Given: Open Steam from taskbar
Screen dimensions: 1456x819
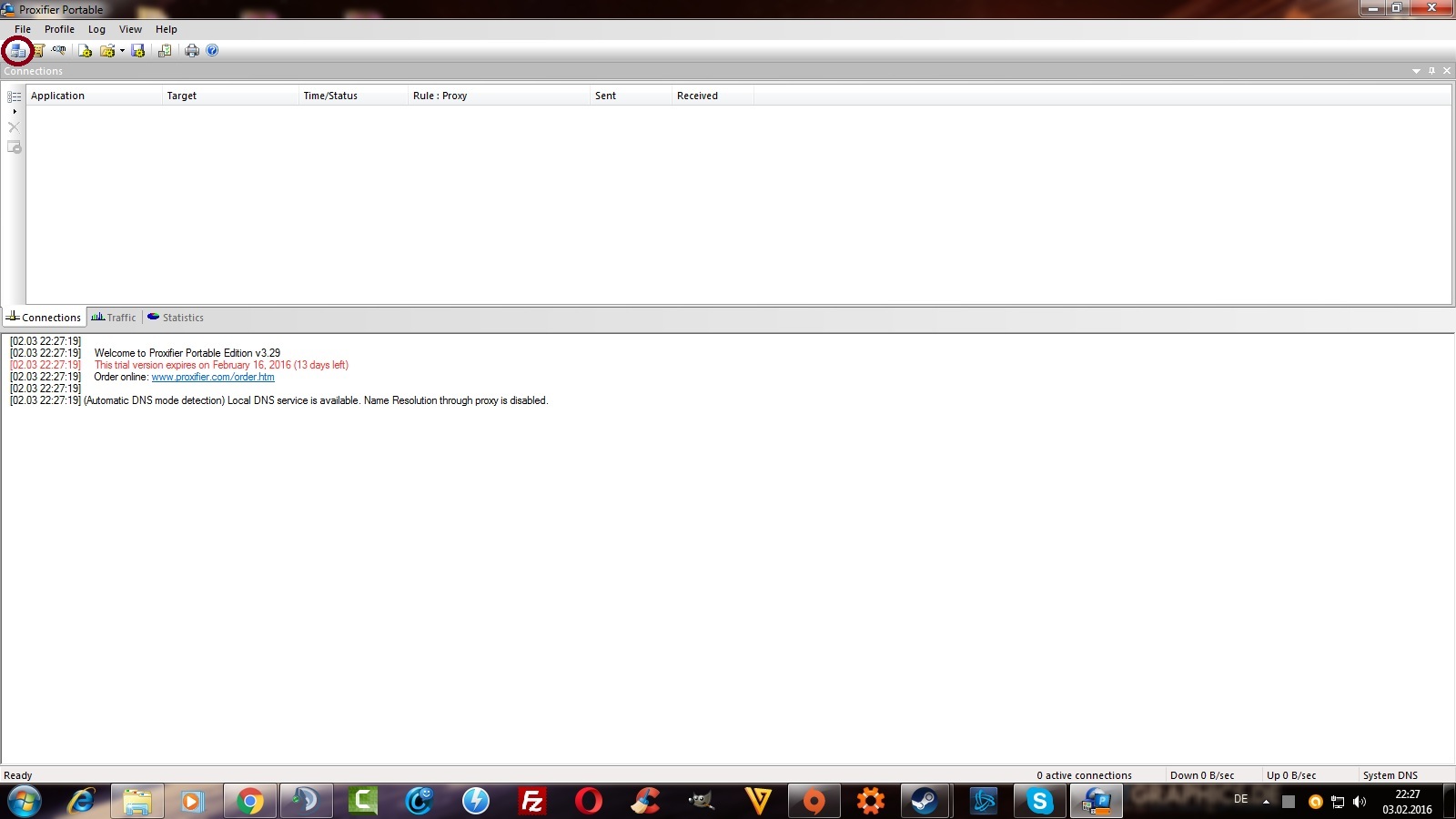Looking at the screenshot, I should pyautogui.click(x=925, y=802).
